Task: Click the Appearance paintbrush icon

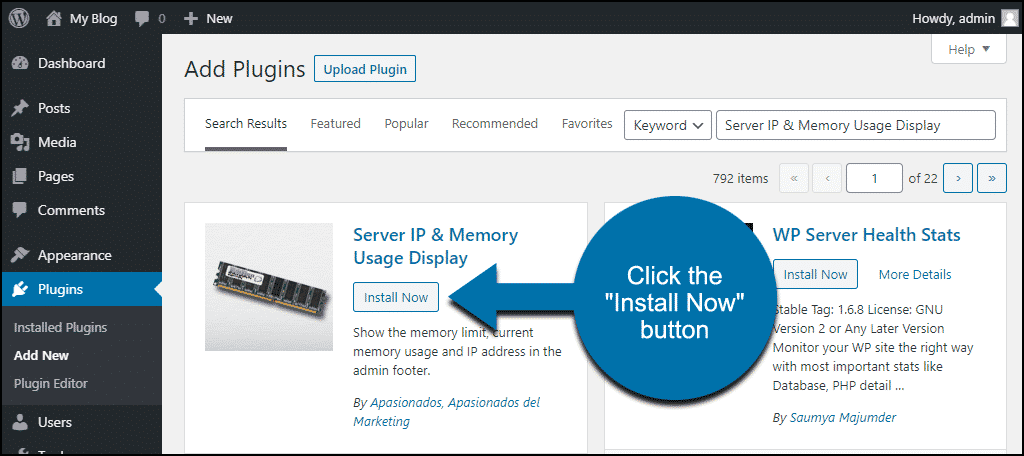Action: pyautogui.click(x=20, y=255)
